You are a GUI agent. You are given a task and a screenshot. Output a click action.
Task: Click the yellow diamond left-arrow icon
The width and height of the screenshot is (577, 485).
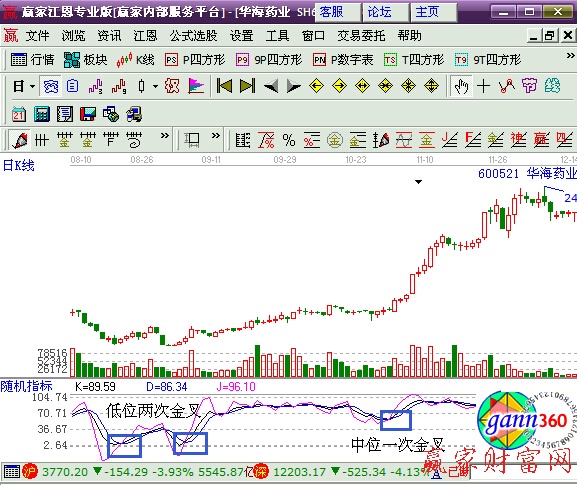(x=316, y=86)
